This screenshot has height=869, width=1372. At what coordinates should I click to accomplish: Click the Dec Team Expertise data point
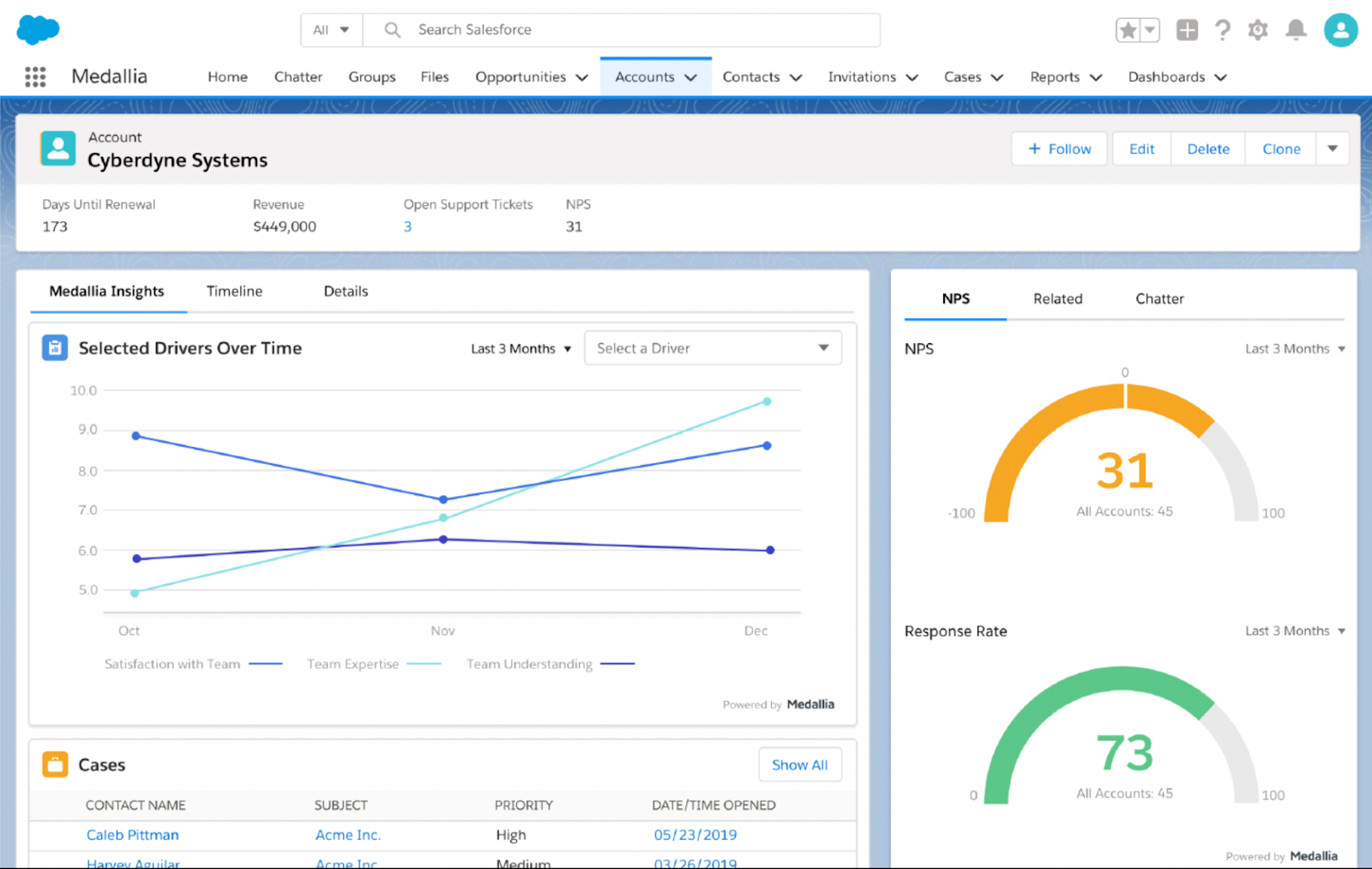pyautogui.click(x=767, y=401)
